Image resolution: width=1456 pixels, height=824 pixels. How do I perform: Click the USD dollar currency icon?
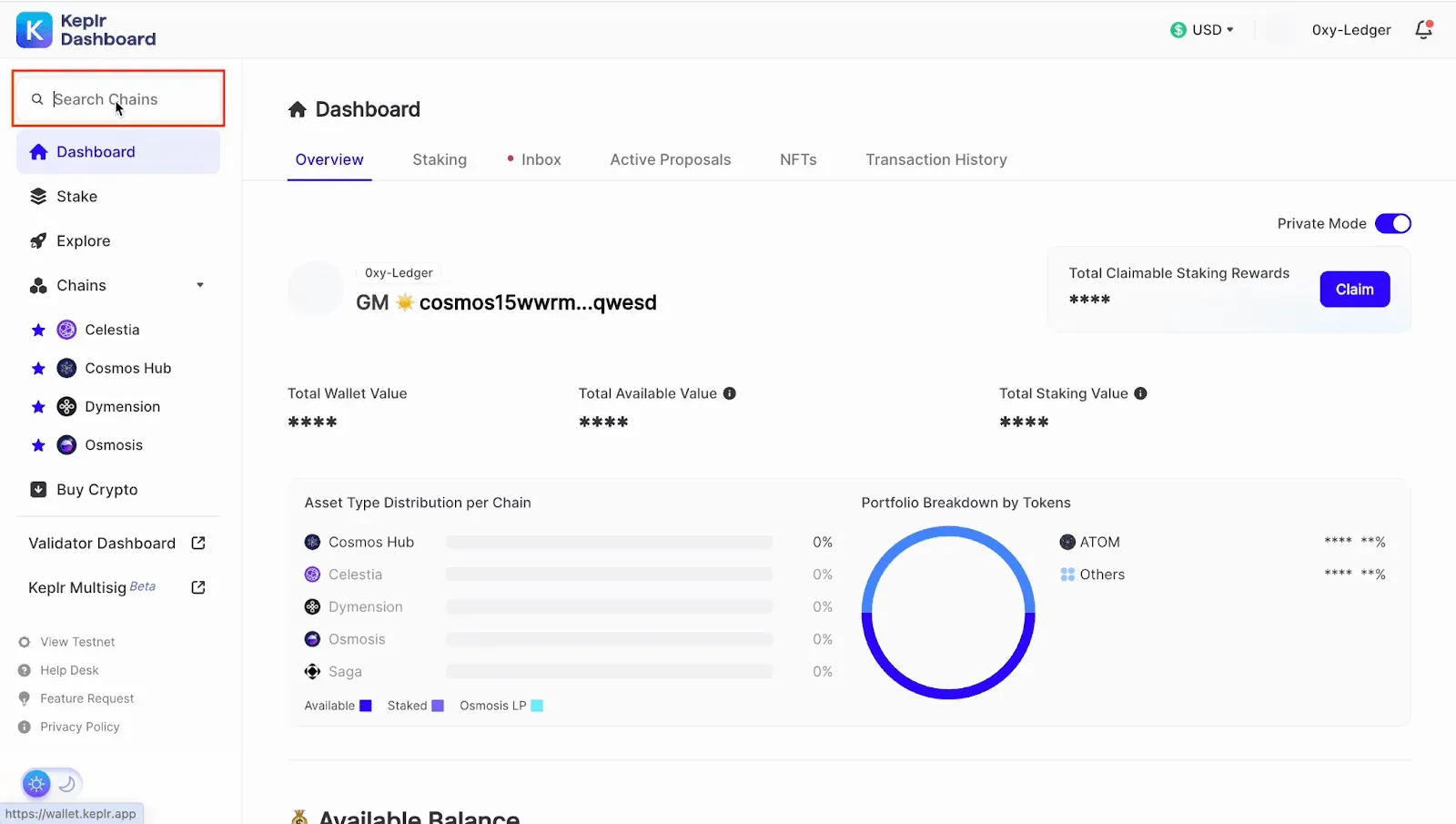click(1178, 30)
